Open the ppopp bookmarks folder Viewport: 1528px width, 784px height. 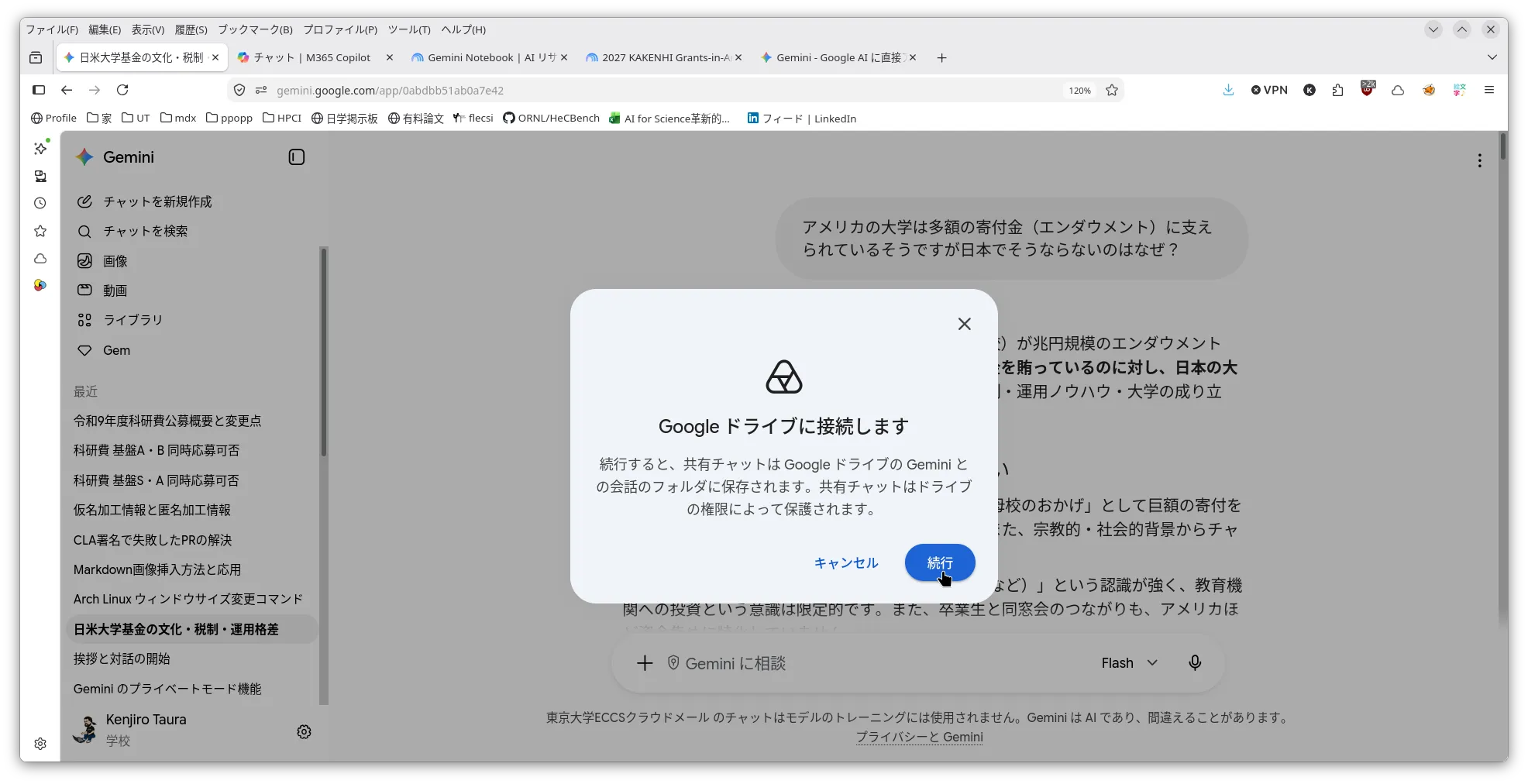point(229,118)
